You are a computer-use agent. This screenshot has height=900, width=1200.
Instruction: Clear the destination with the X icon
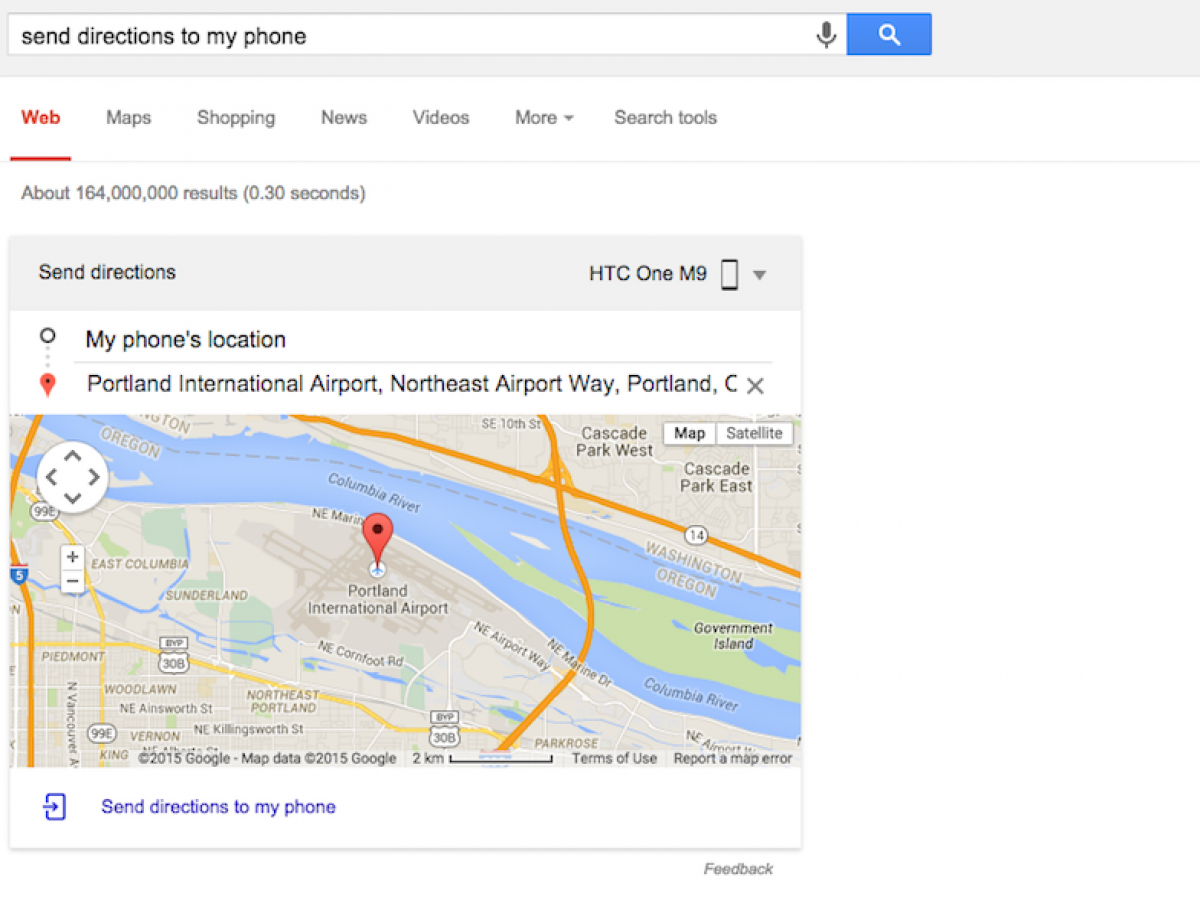[755, 386]
